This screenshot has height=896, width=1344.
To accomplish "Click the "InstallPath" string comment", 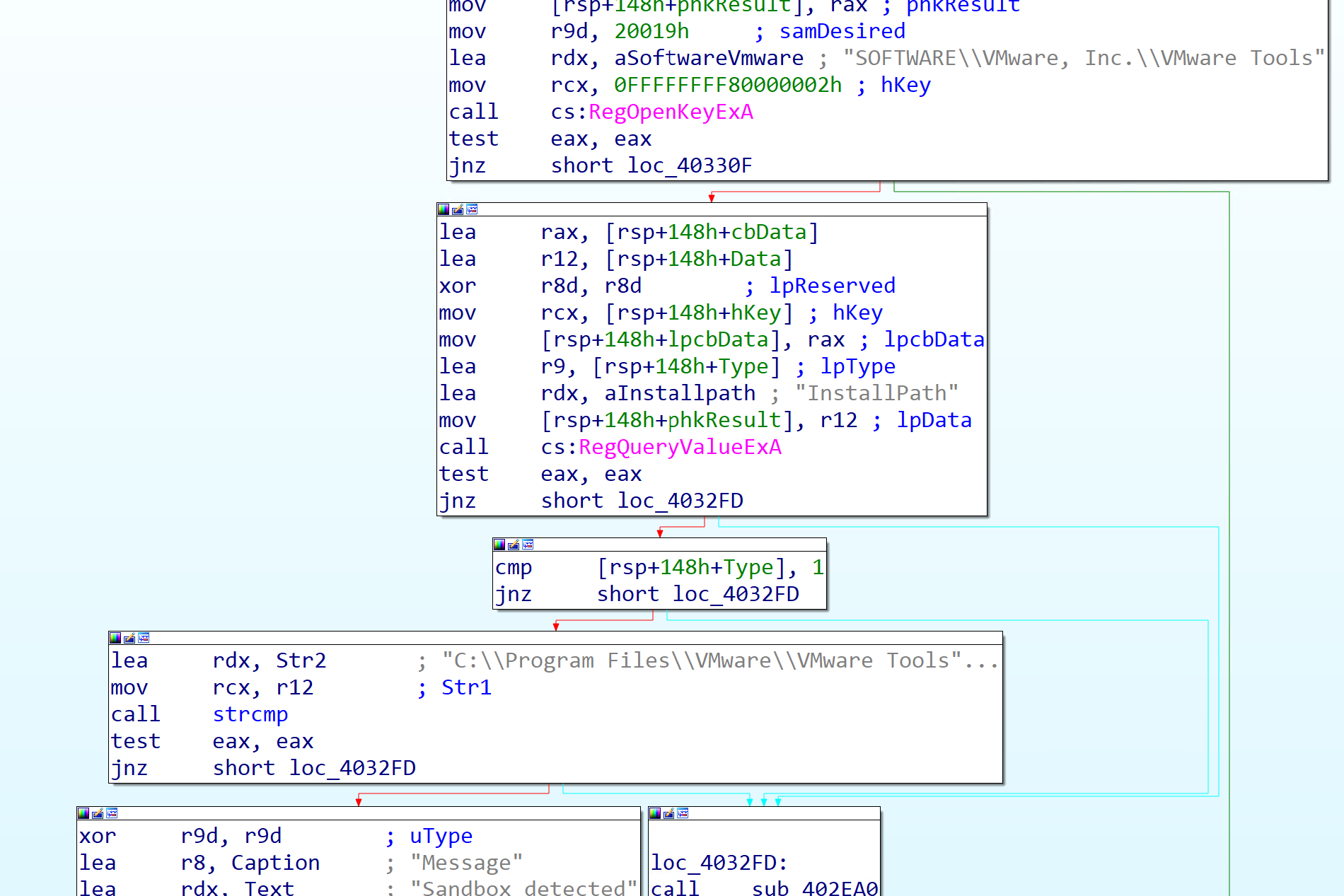I will click(876, 394).
